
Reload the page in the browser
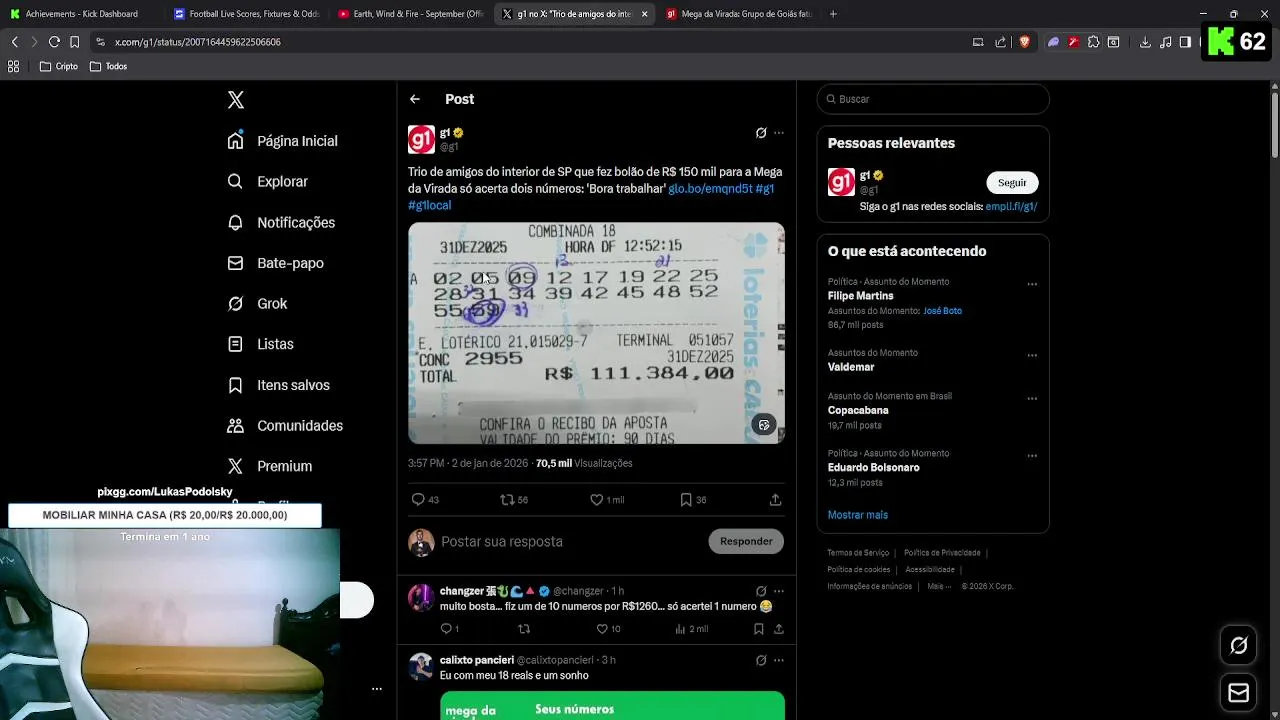coord(54,42)
